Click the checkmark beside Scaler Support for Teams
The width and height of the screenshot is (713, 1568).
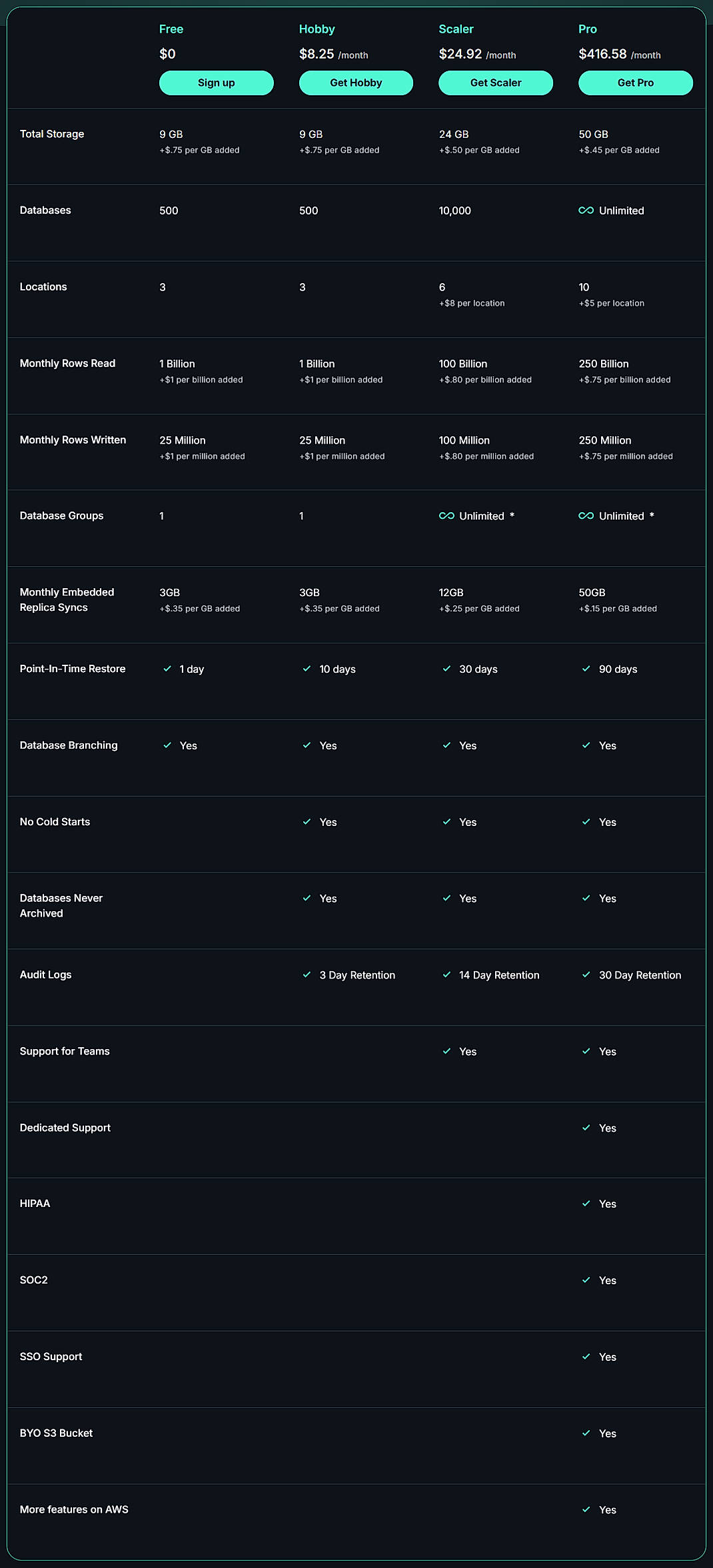446,1051
